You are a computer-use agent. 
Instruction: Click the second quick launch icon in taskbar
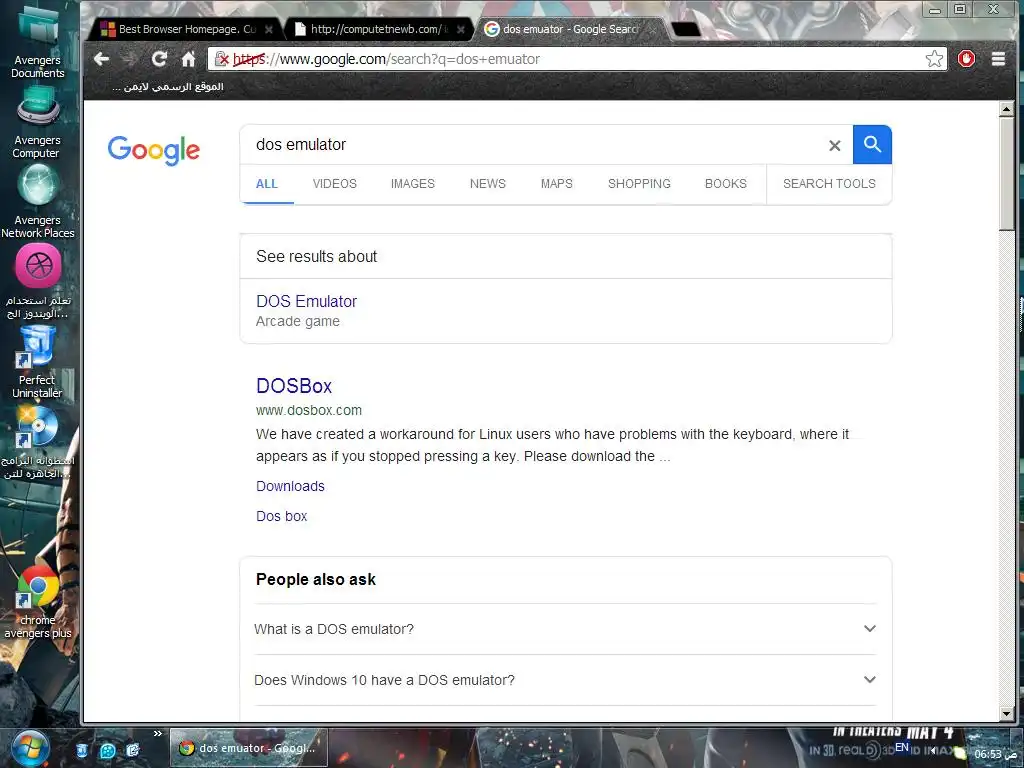click(x=107, y=751)
